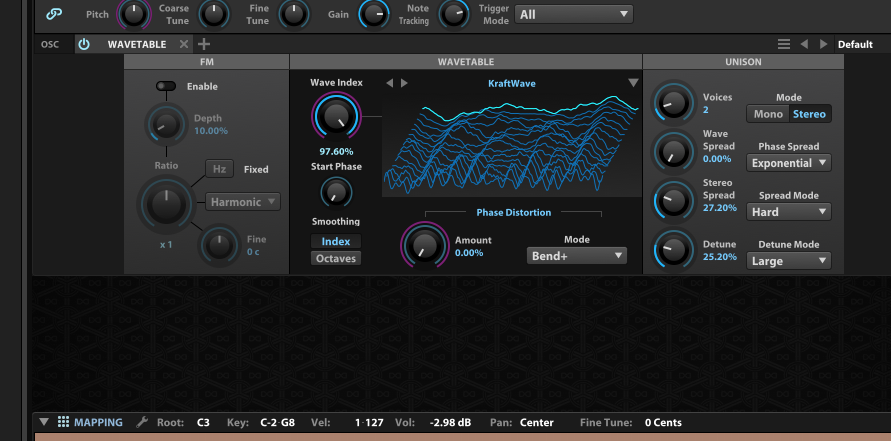
Task: Click the Wave Index knob
Action: point(336,115)
